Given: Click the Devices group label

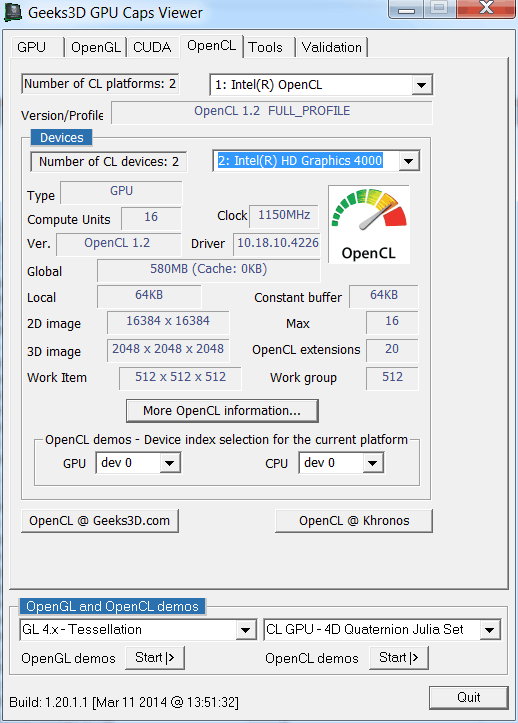Looking at the screenshot, I should tap(61, 137).
